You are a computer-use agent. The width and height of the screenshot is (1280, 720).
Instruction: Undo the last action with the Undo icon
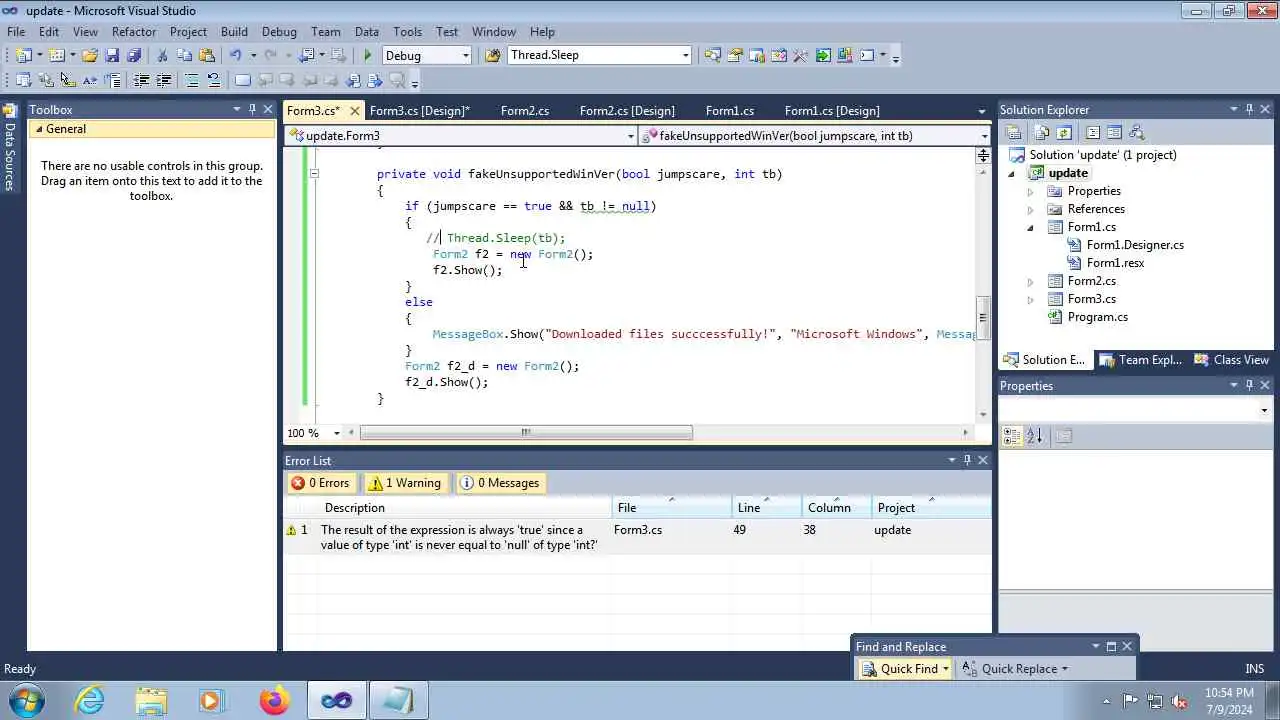(x=236, y=55)
